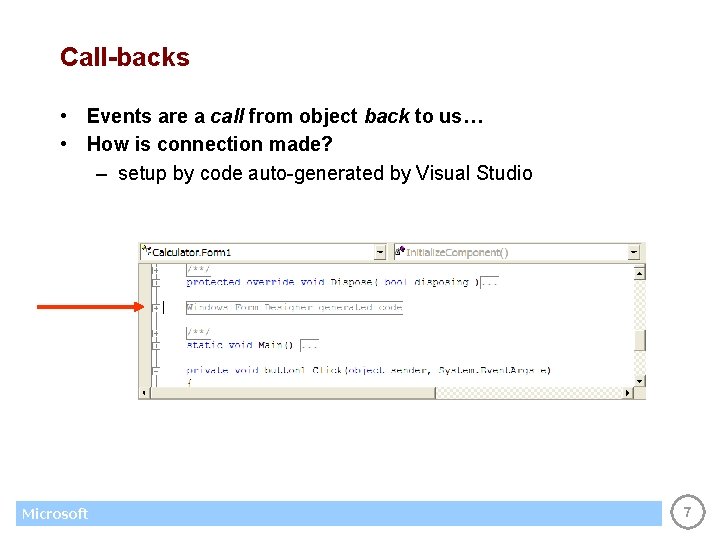Click the horizontal scrollbar left arrow
Image resolution: width=720 pixels, height=540 pixels.
[145, 393]
